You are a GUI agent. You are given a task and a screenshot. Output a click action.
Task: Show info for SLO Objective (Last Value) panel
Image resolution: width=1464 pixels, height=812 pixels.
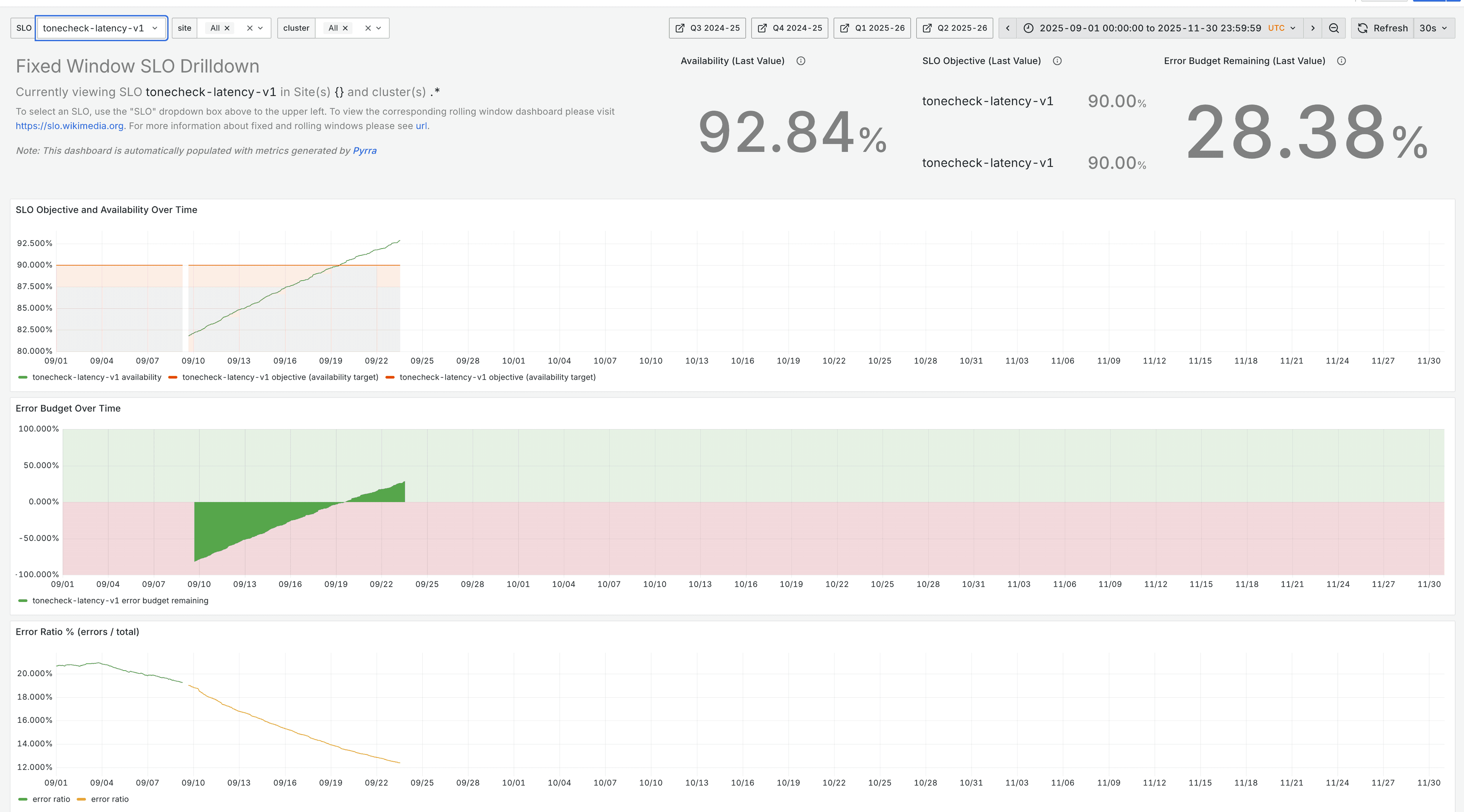coord(1057,61)
